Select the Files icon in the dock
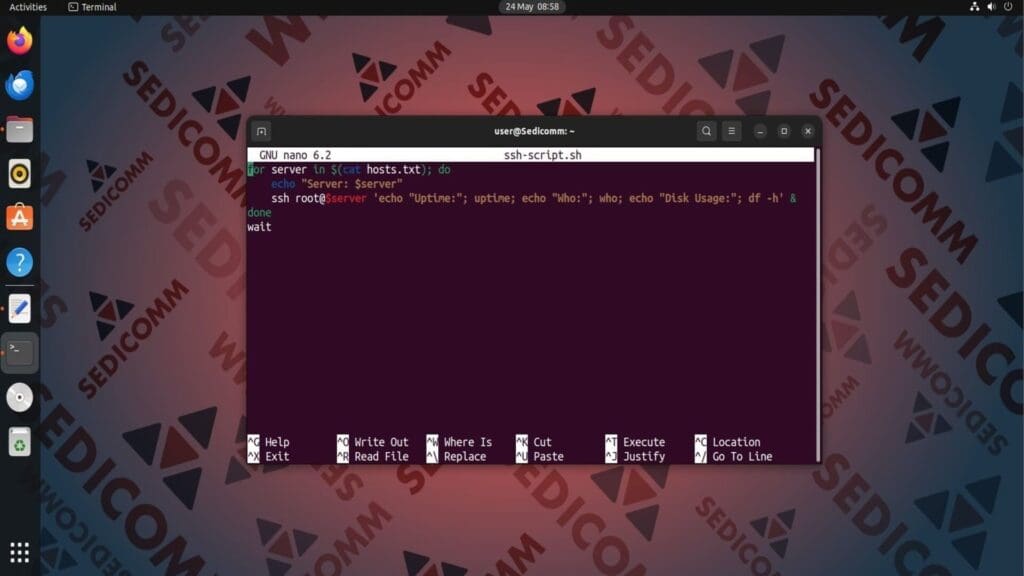The image size is (1024, 576). (x=19, y=128)
